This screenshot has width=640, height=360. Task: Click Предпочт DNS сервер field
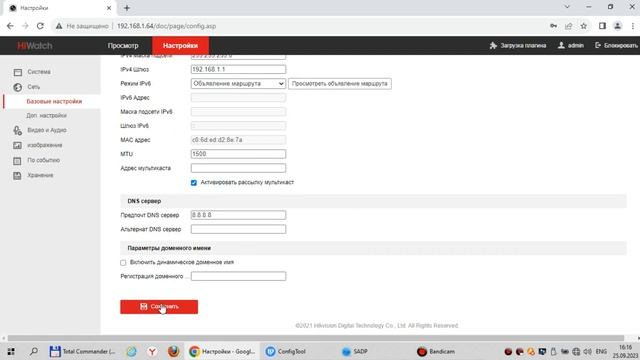[238, 215]
